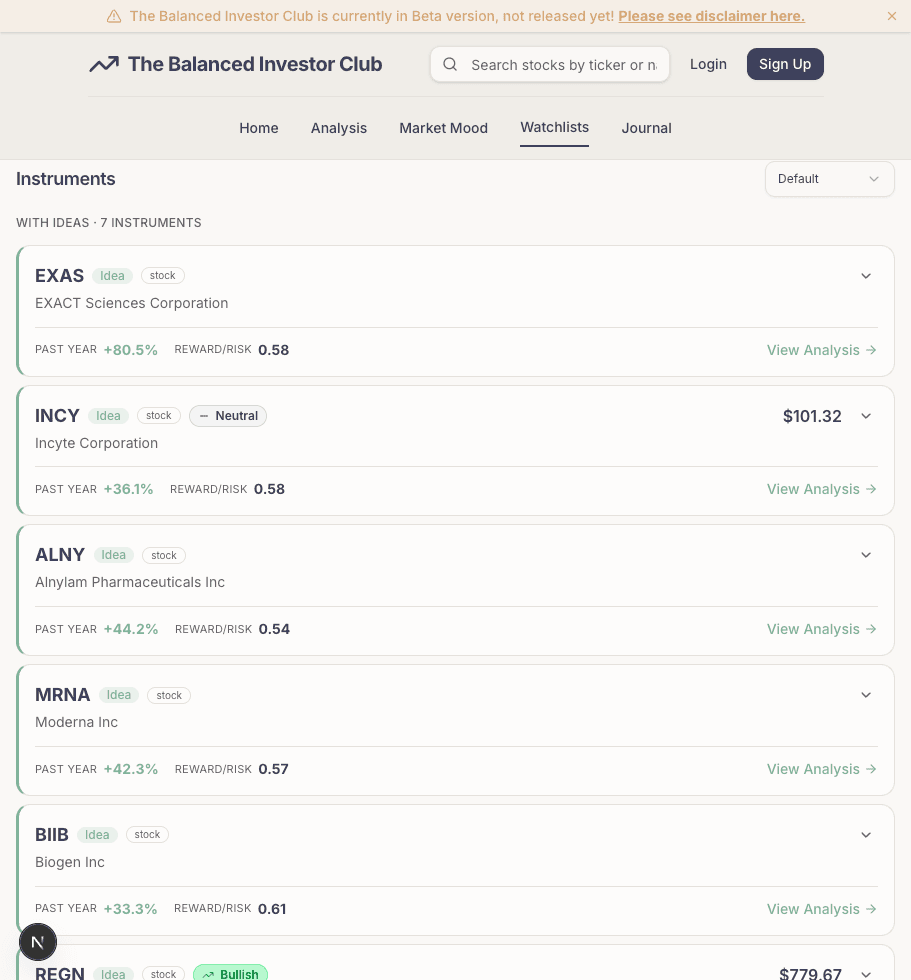Switch to the Market Mood tab
911x980 pixels.
point(443,128)
